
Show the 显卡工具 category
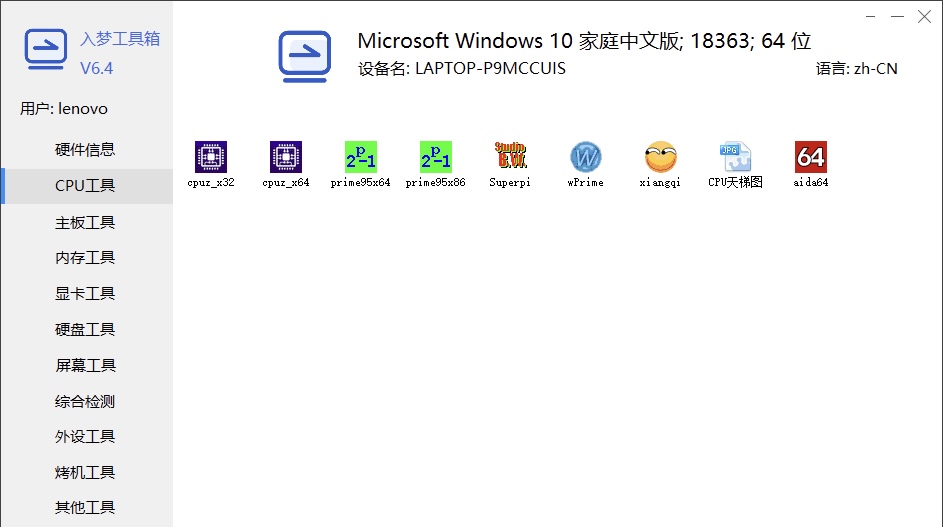pyautogui.click(x=85, y=294)
